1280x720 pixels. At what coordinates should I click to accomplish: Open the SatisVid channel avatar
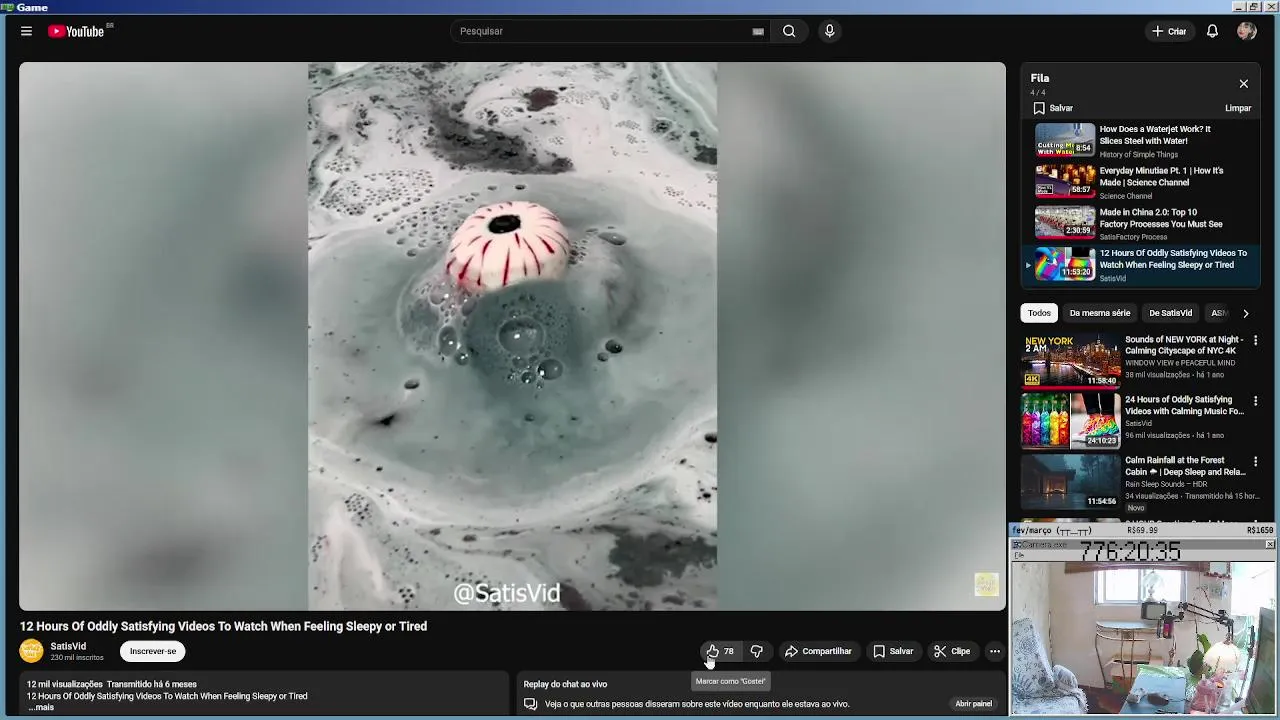click(x=31, y=651)
